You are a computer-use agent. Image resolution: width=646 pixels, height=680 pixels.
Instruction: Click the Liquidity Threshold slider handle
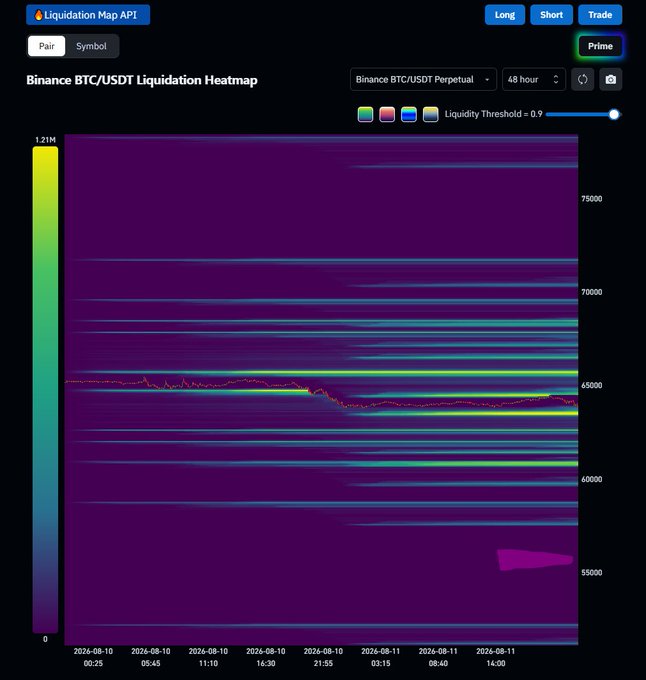[x=614, y=114]
